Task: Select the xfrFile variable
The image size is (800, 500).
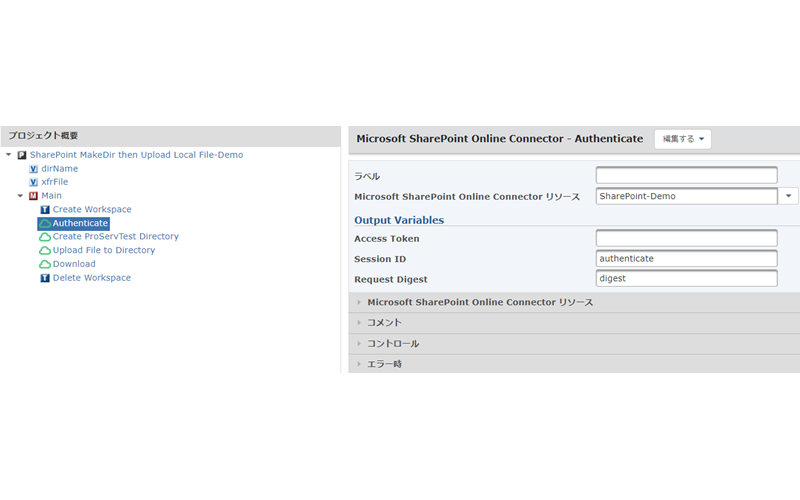Action: click(x=55, y=182)
